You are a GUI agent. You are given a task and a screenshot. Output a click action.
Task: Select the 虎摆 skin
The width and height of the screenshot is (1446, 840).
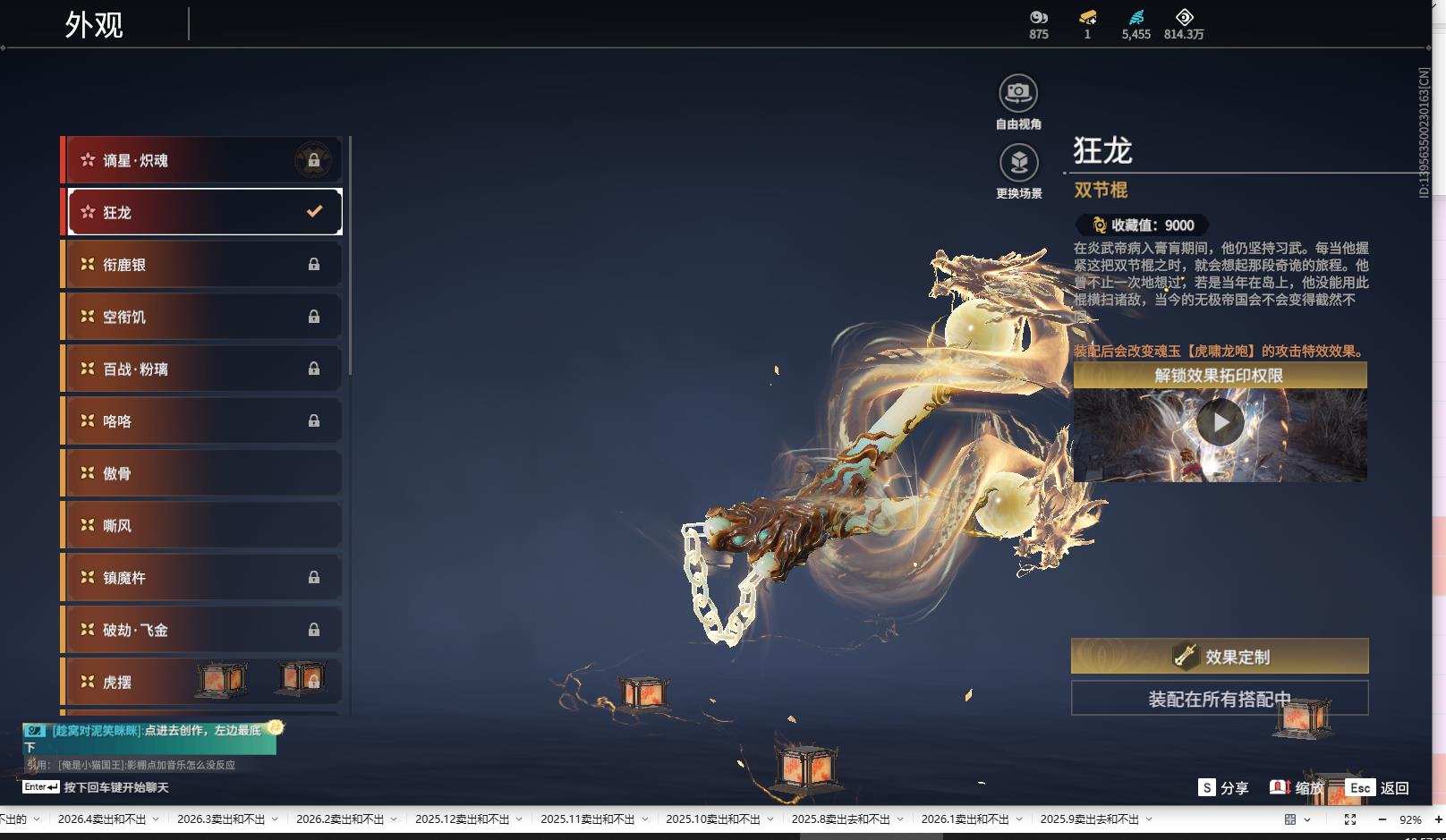pos(201,682)
